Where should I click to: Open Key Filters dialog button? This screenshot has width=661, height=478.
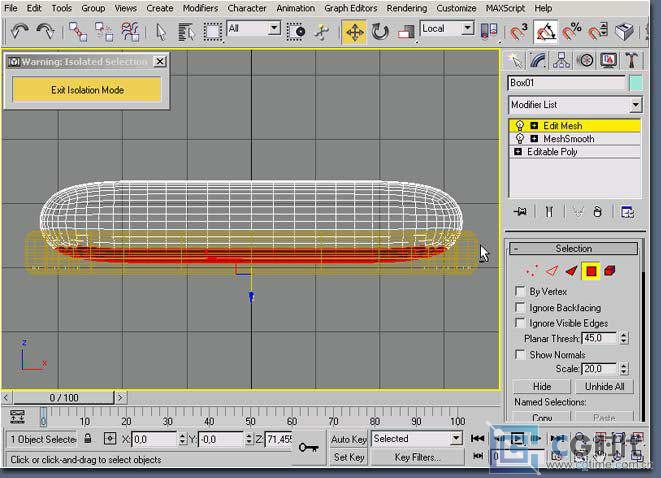(417, 457)
